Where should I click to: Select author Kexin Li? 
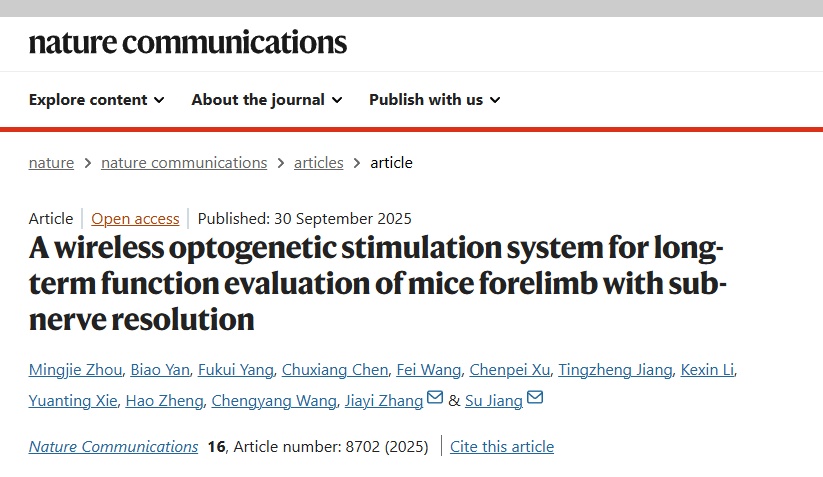pyautogui.click(x=707, y=370)
